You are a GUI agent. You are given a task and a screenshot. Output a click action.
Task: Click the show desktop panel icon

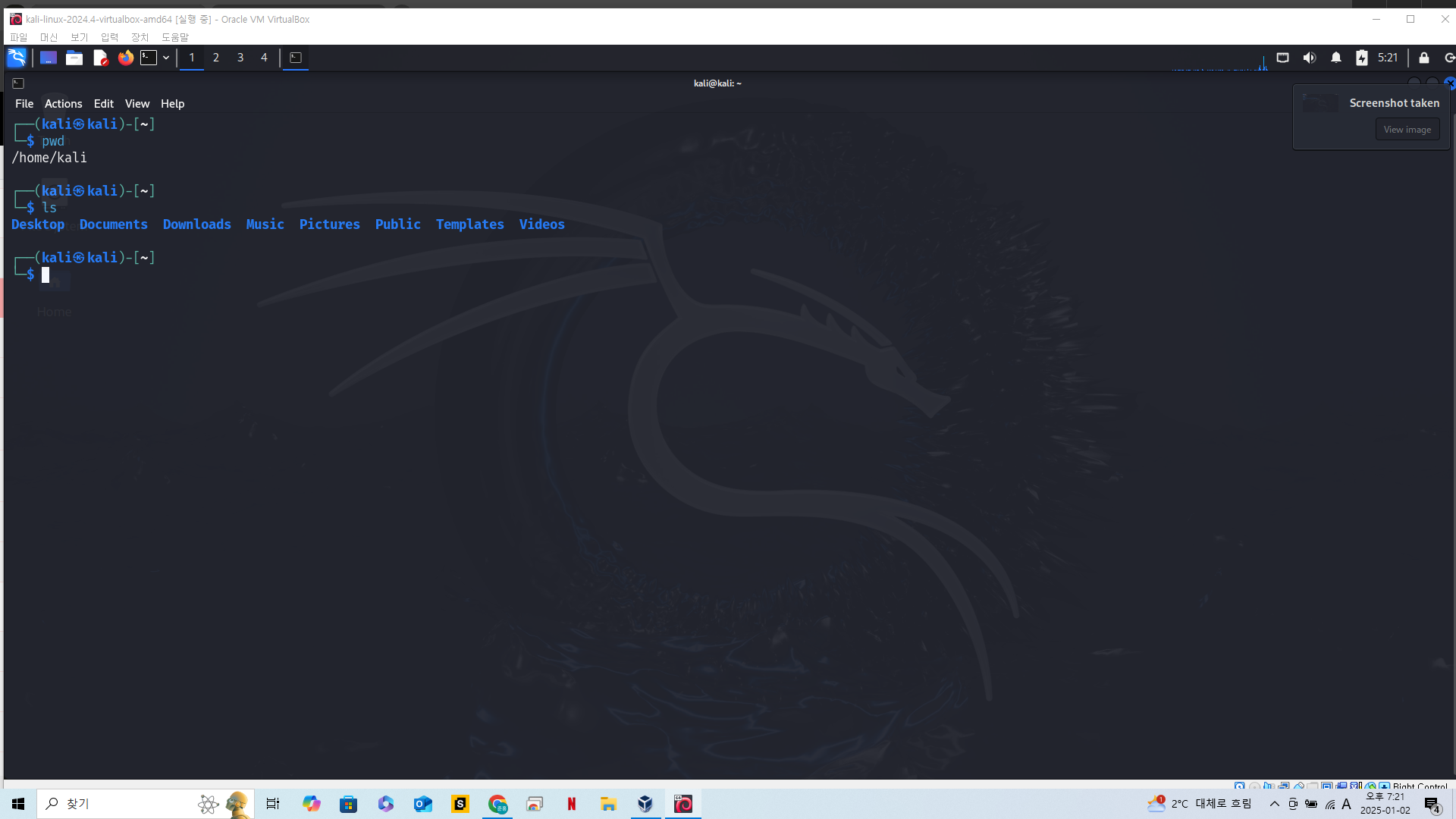pos(49,58)
